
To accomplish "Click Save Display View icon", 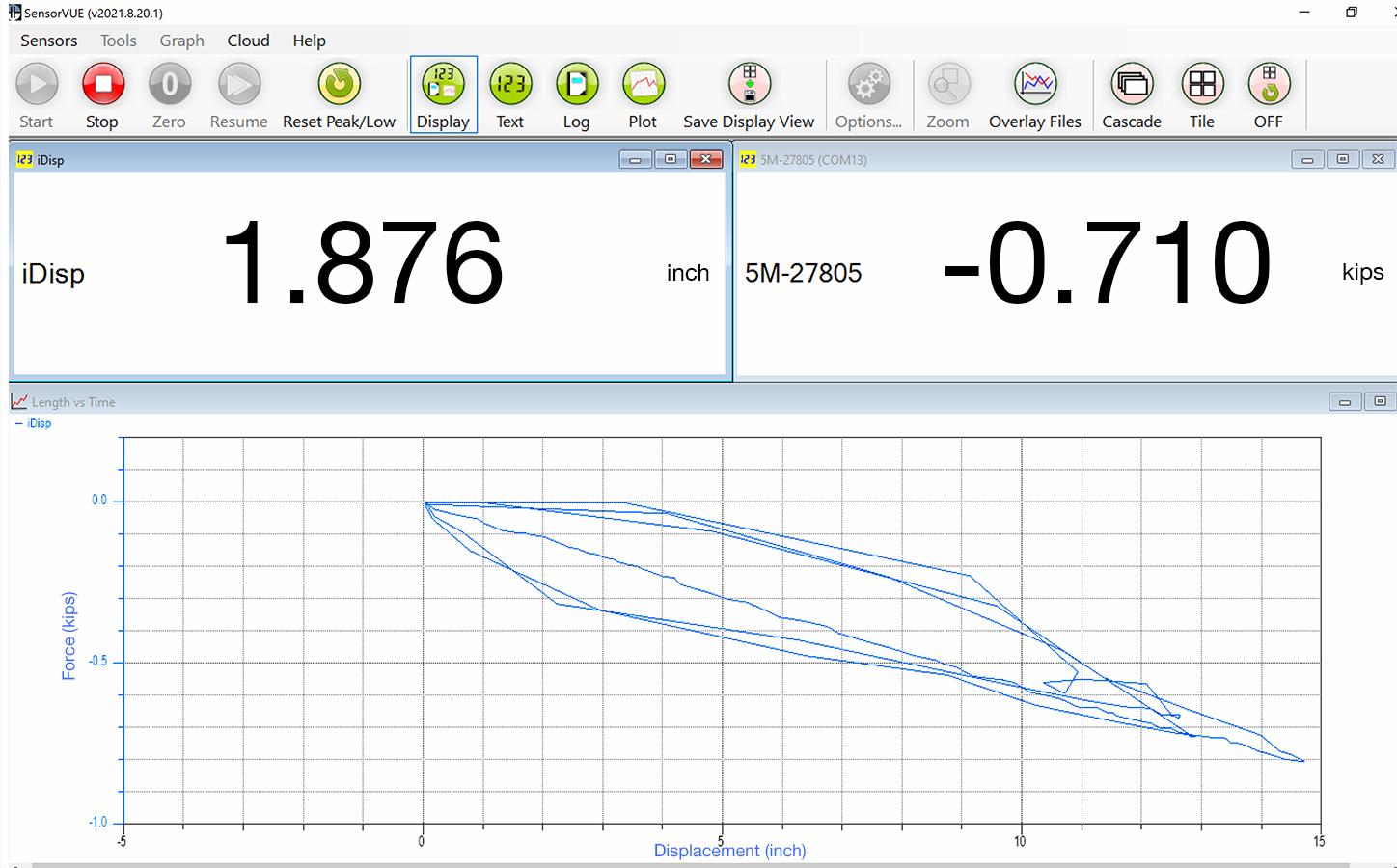I will tap(750, 85).
